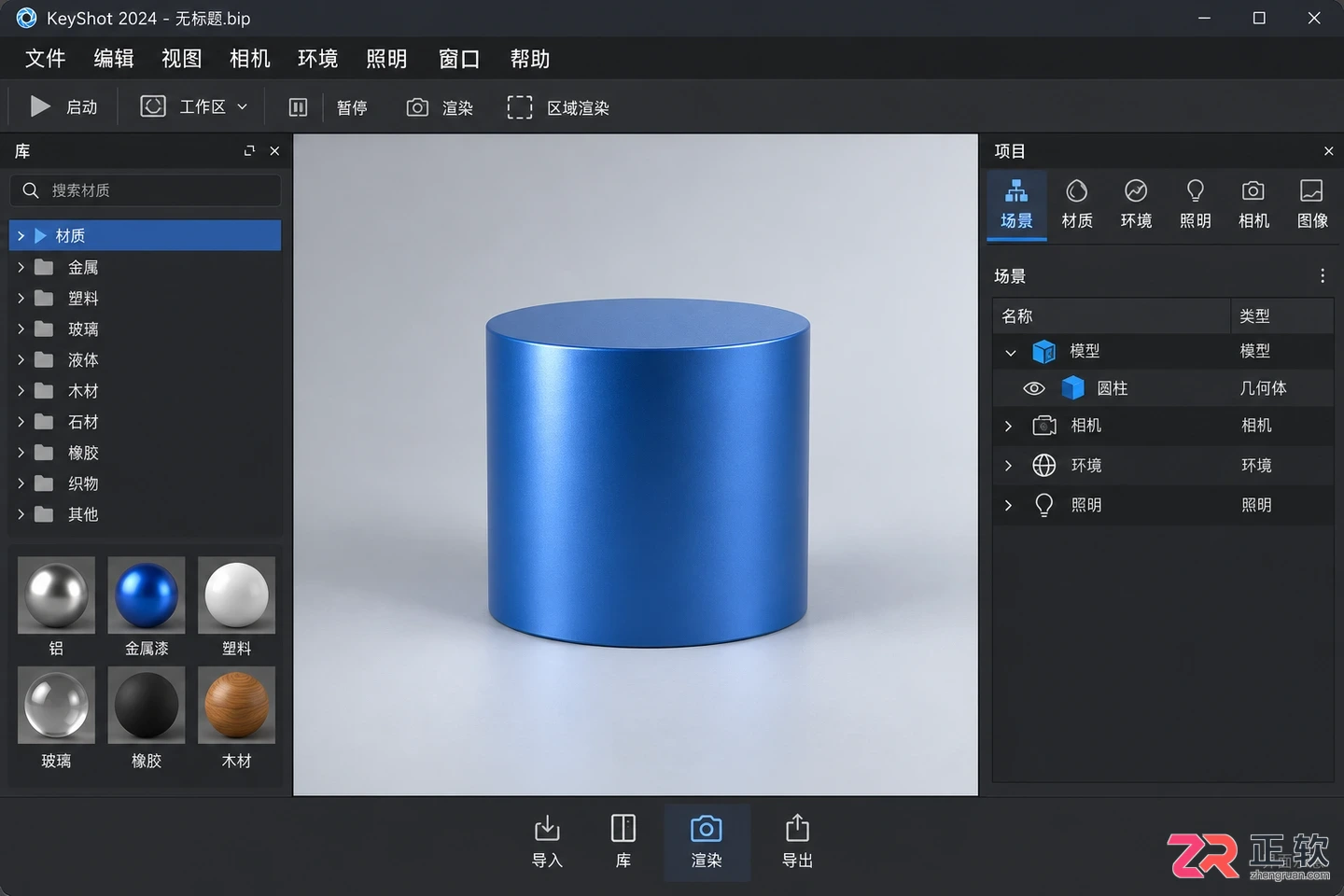1344x896 pixels.
Task: Switch to the 场景 tab in project panel
Action: [1016, 204]
